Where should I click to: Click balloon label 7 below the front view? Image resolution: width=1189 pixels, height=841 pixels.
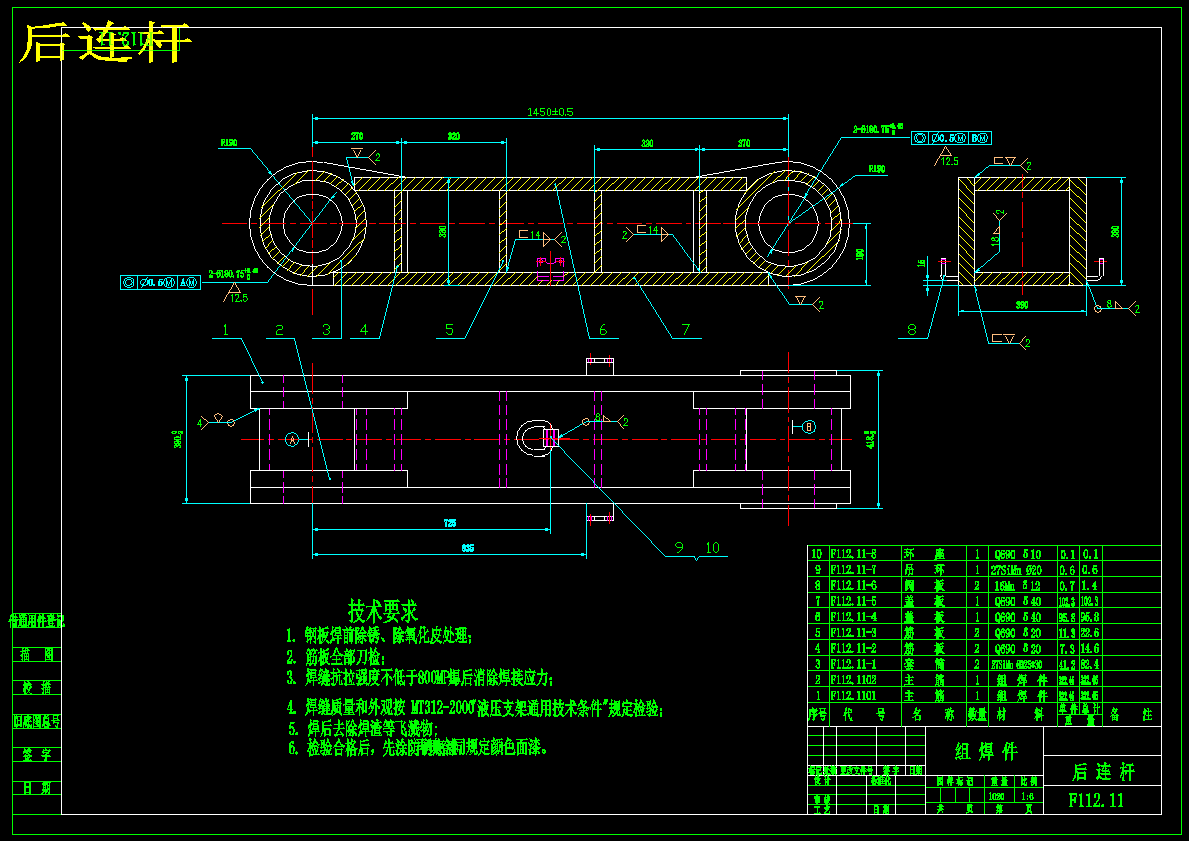pyautogui.click(x=685, y=329)
